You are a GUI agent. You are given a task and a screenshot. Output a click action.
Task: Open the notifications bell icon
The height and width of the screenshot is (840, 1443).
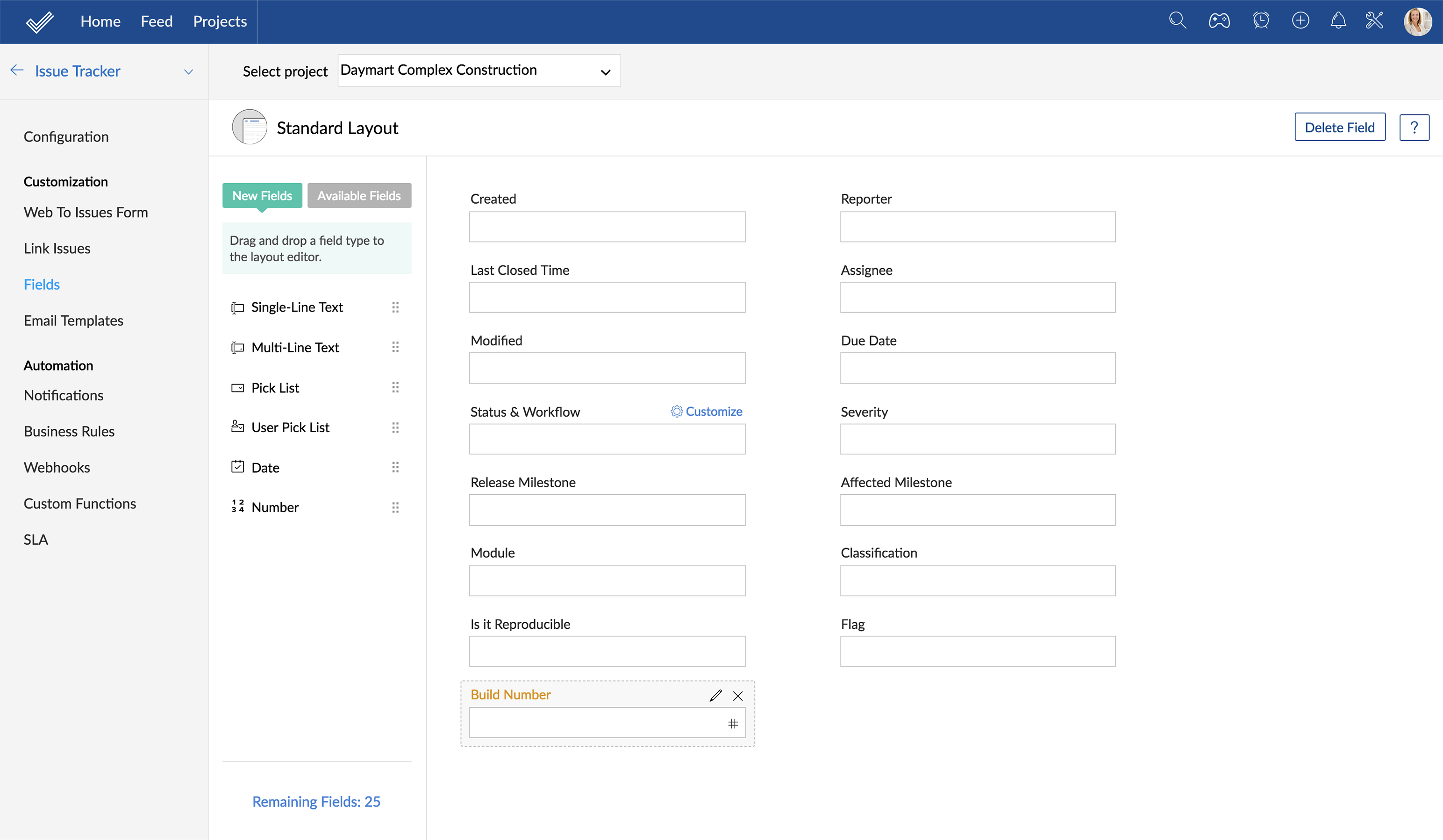(1338, 21)
